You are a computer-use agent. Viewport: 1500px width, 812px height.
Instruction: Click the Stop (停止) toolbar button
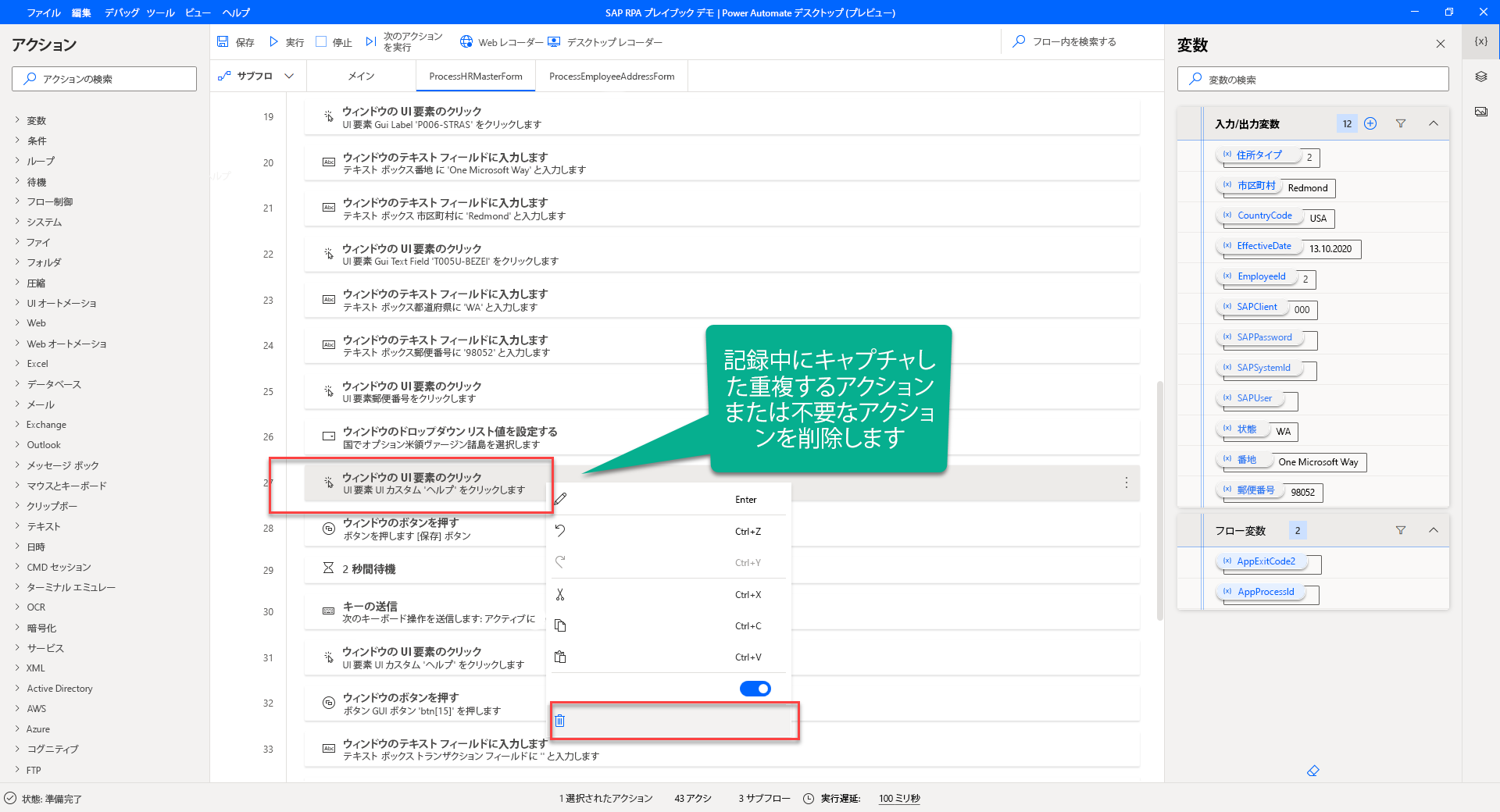coord(334,42)
